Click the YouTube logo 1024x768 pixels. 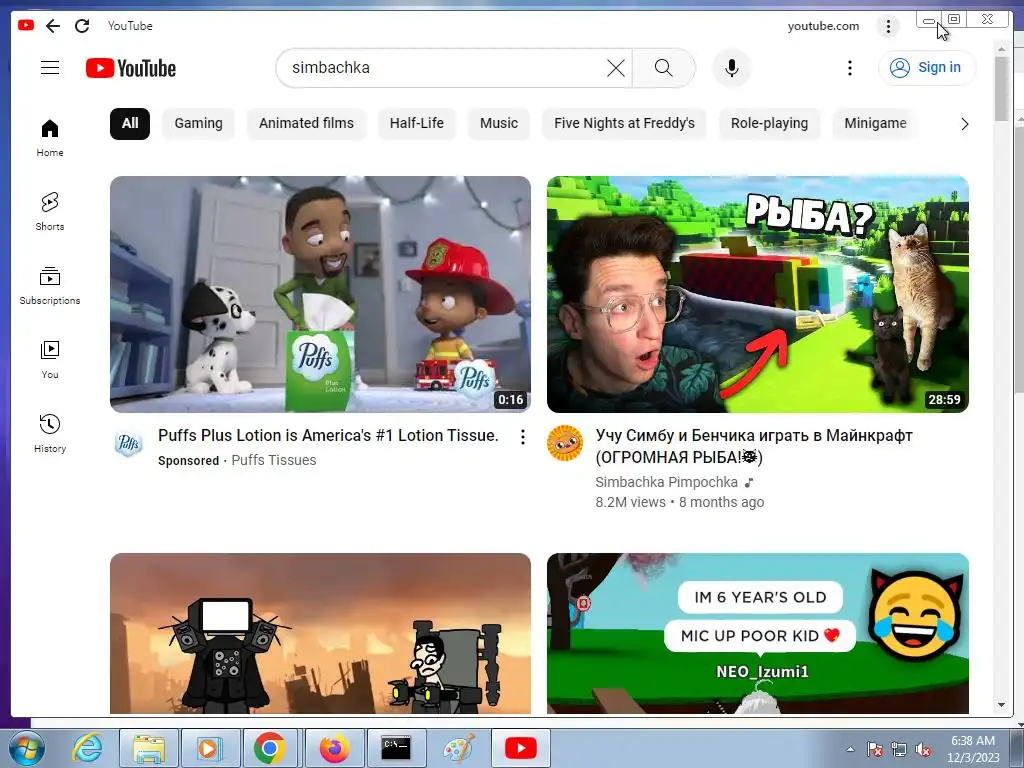[x=131, y=68]
